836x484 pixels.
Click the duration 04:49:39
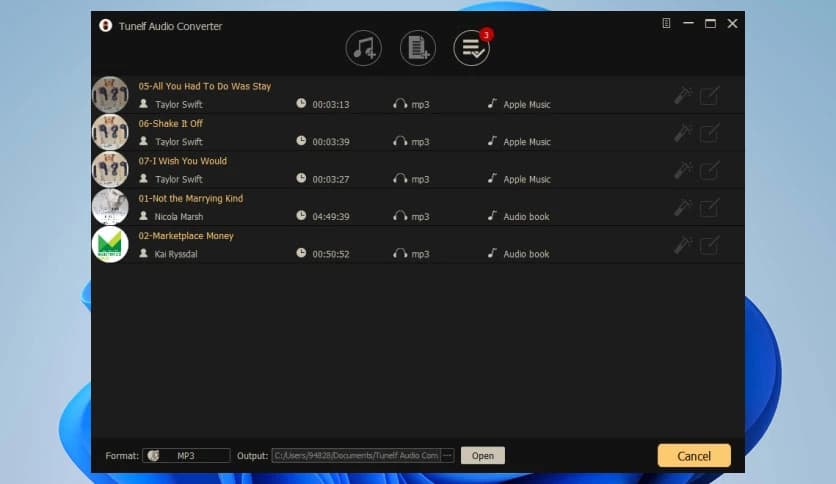331,217
